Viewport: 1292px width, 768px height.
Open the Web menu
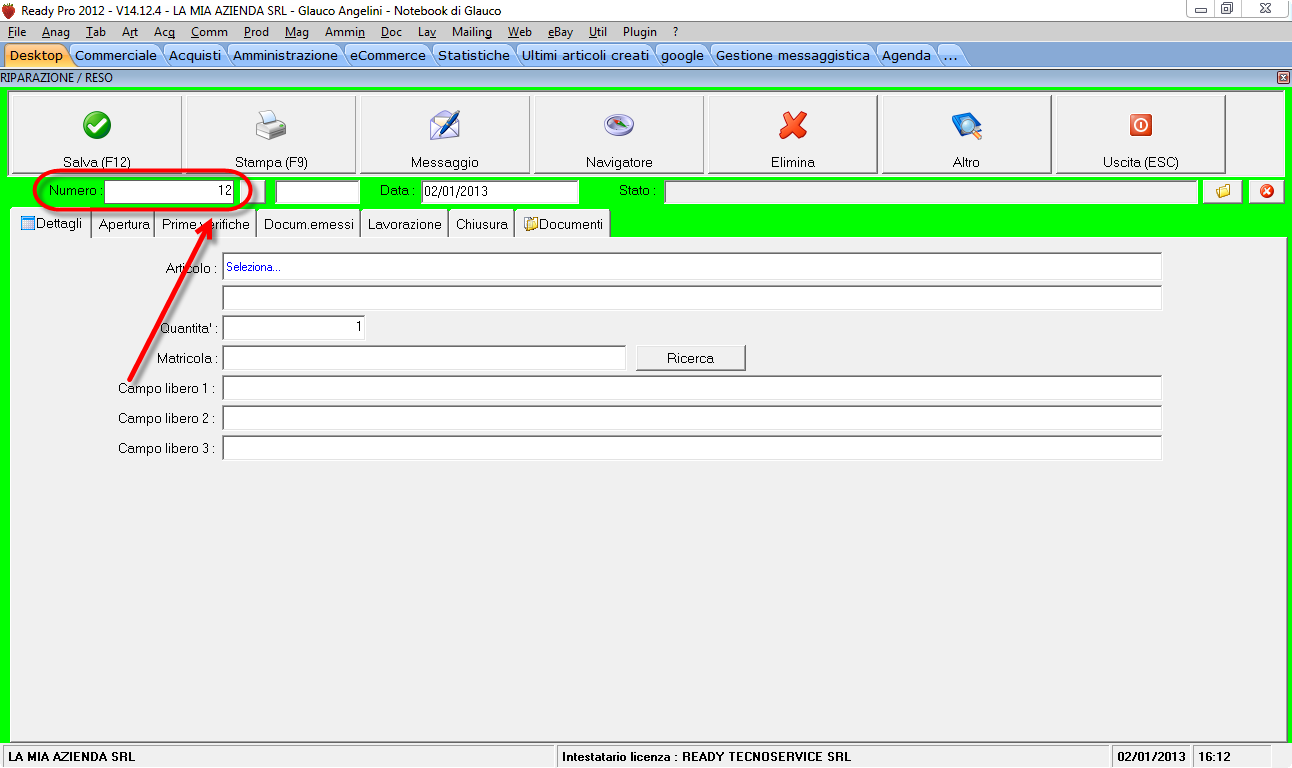pos(520,32)
